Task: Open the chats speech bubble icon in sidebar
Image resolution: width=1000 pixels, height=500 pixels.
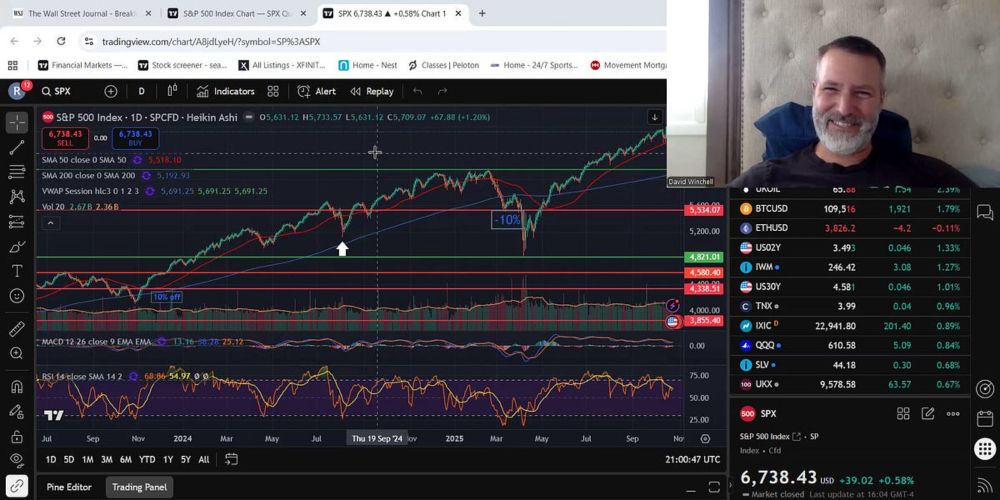Action: click(x=985, y=212)
